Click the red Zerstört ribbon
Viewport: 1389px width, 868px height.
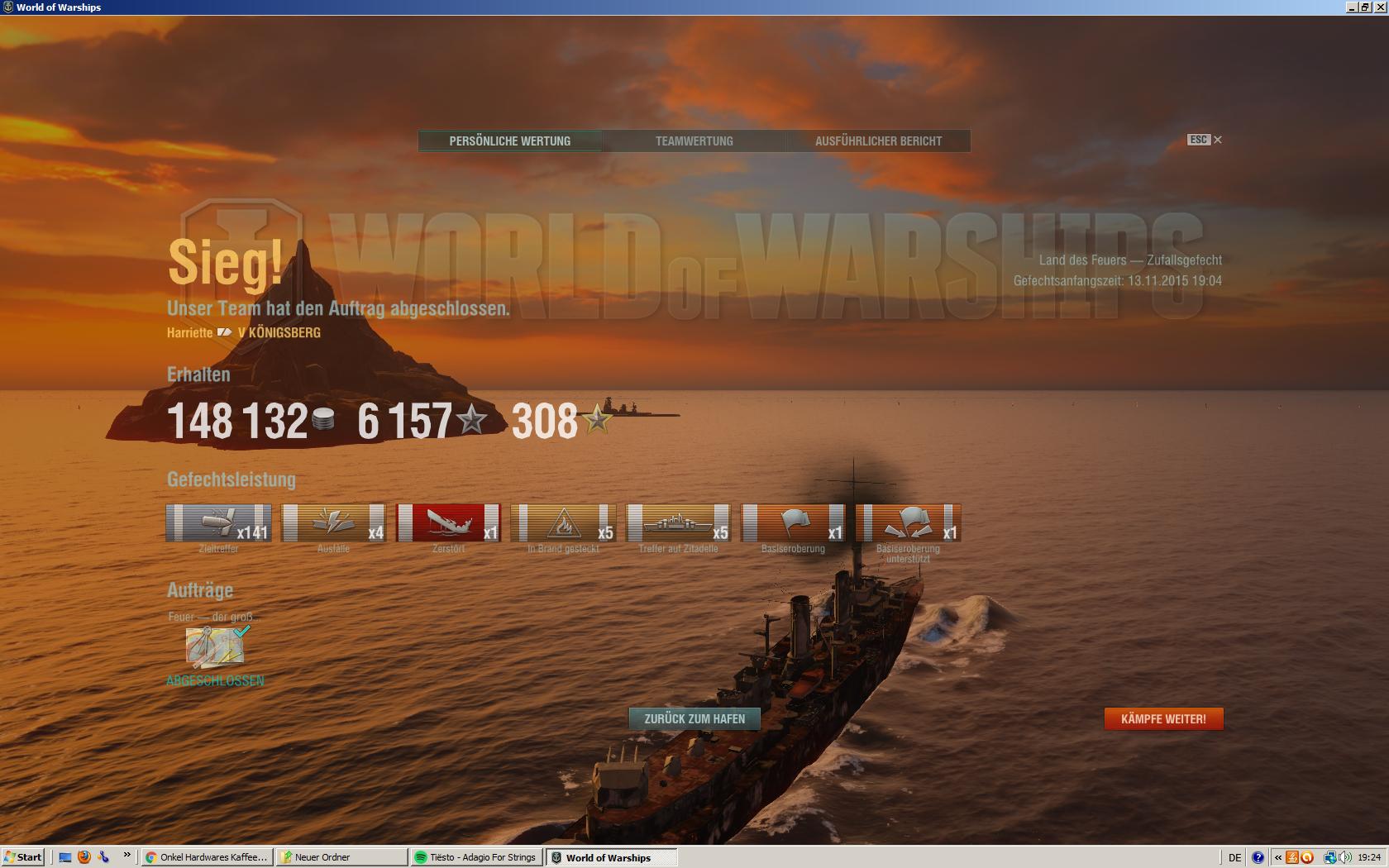pyautogui.click(x=448, y=522)
